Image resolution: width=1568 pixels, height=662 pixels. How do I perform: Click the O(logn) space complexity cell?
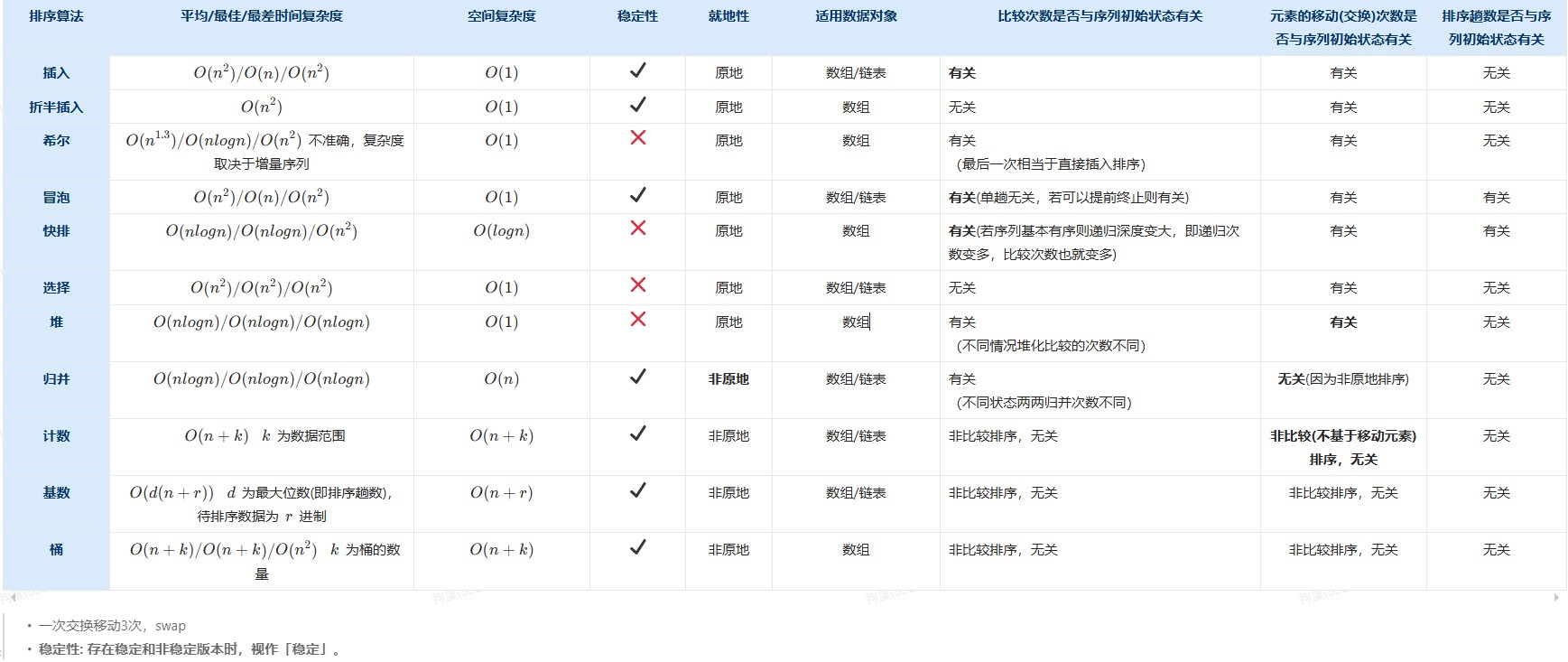click(501, 231)
